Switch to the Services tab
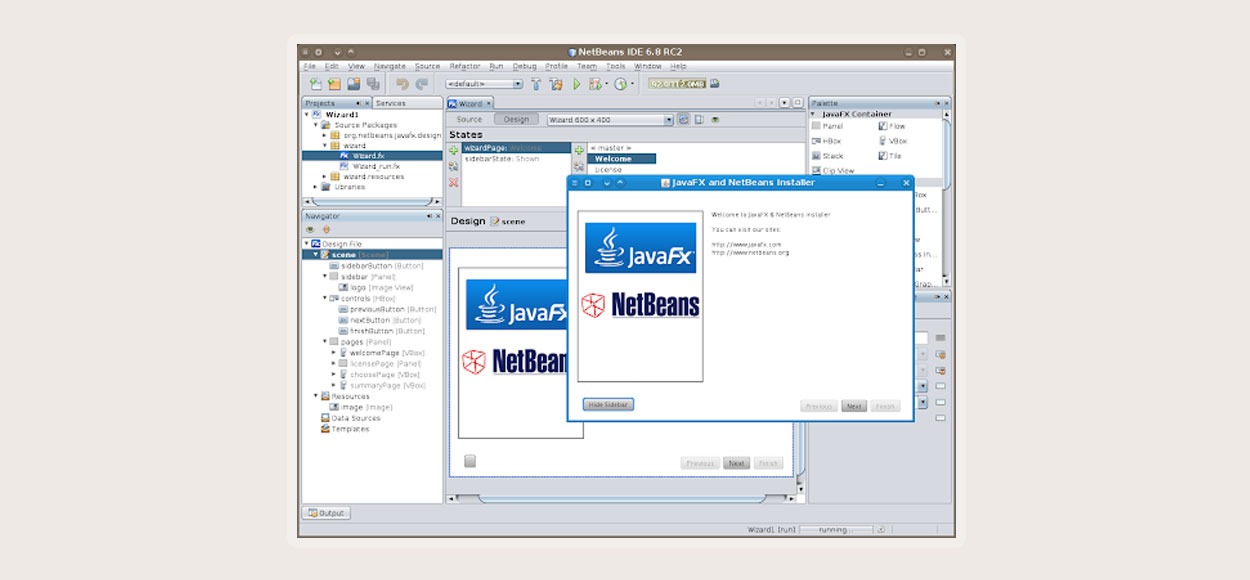The image size is (1250, 580). click(391, 103)
